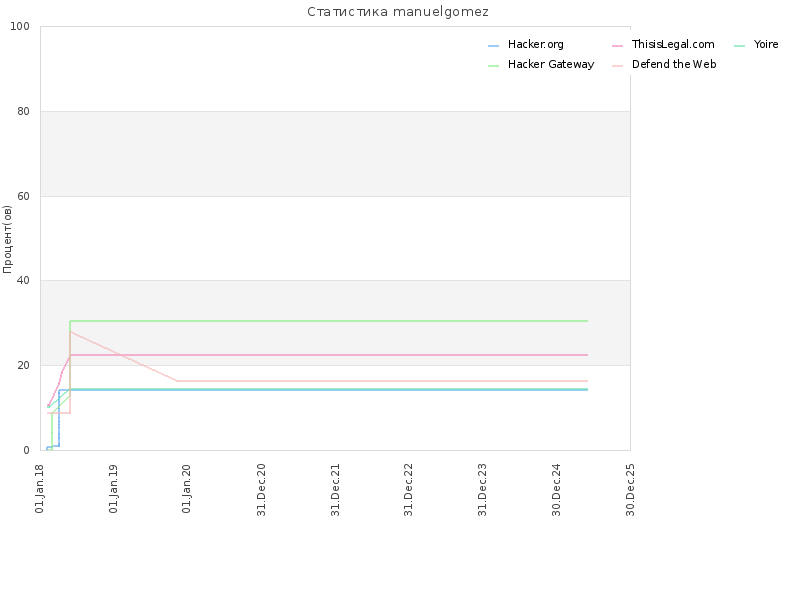The height and width of the screenshot is (600, 800).
Task: Click the green Hacker Gateway plateau line
Action: click(x=329, y=321)
